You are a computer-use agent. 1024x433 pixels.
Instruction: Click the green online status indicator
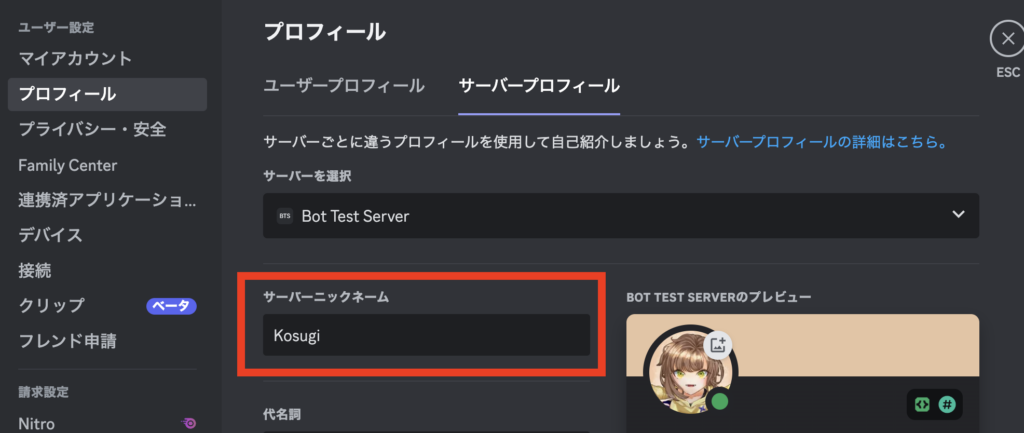720,400
